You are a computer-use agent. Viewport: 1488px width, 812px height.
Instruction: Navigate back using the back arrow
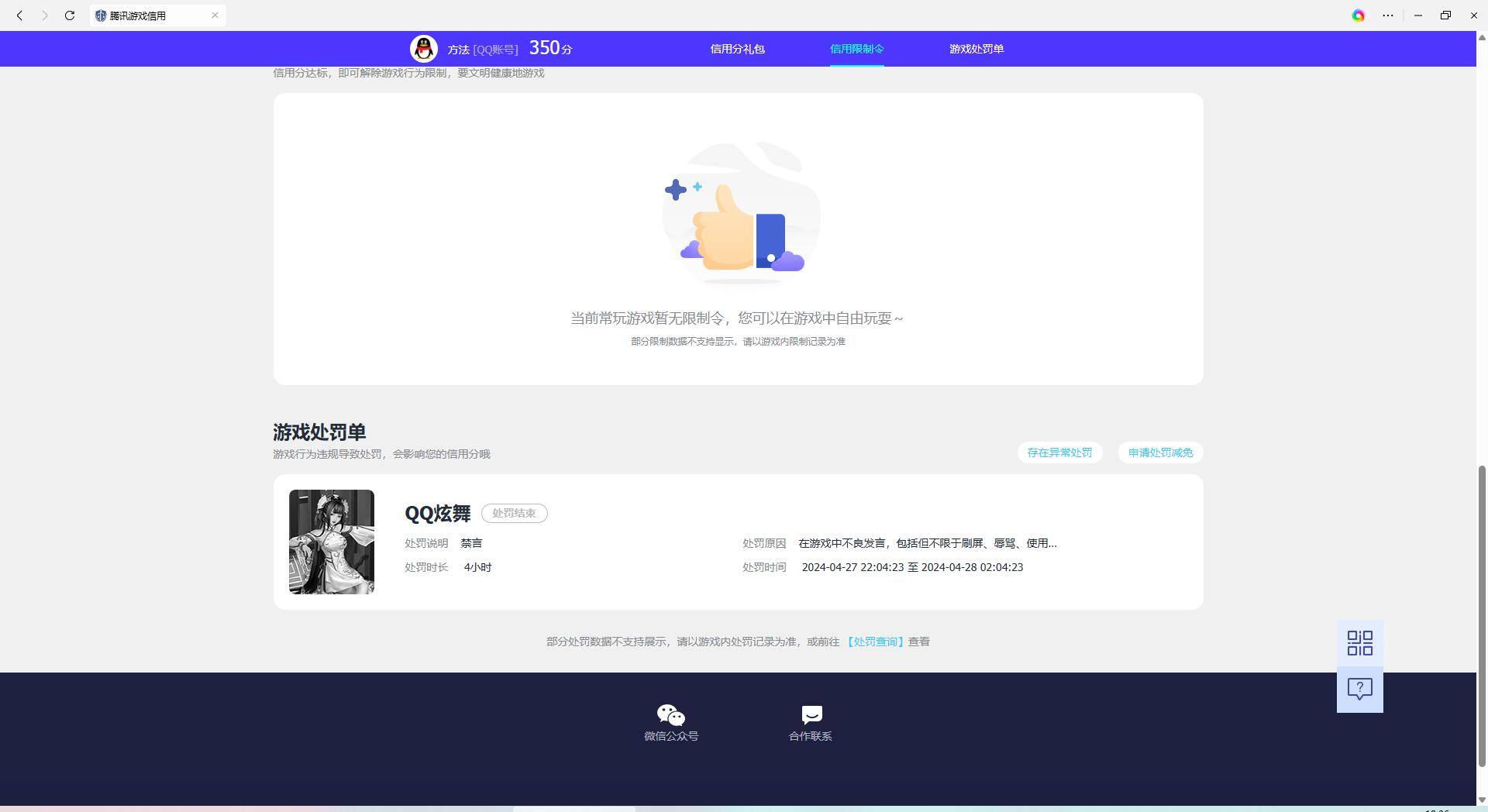tap(19, 15)
